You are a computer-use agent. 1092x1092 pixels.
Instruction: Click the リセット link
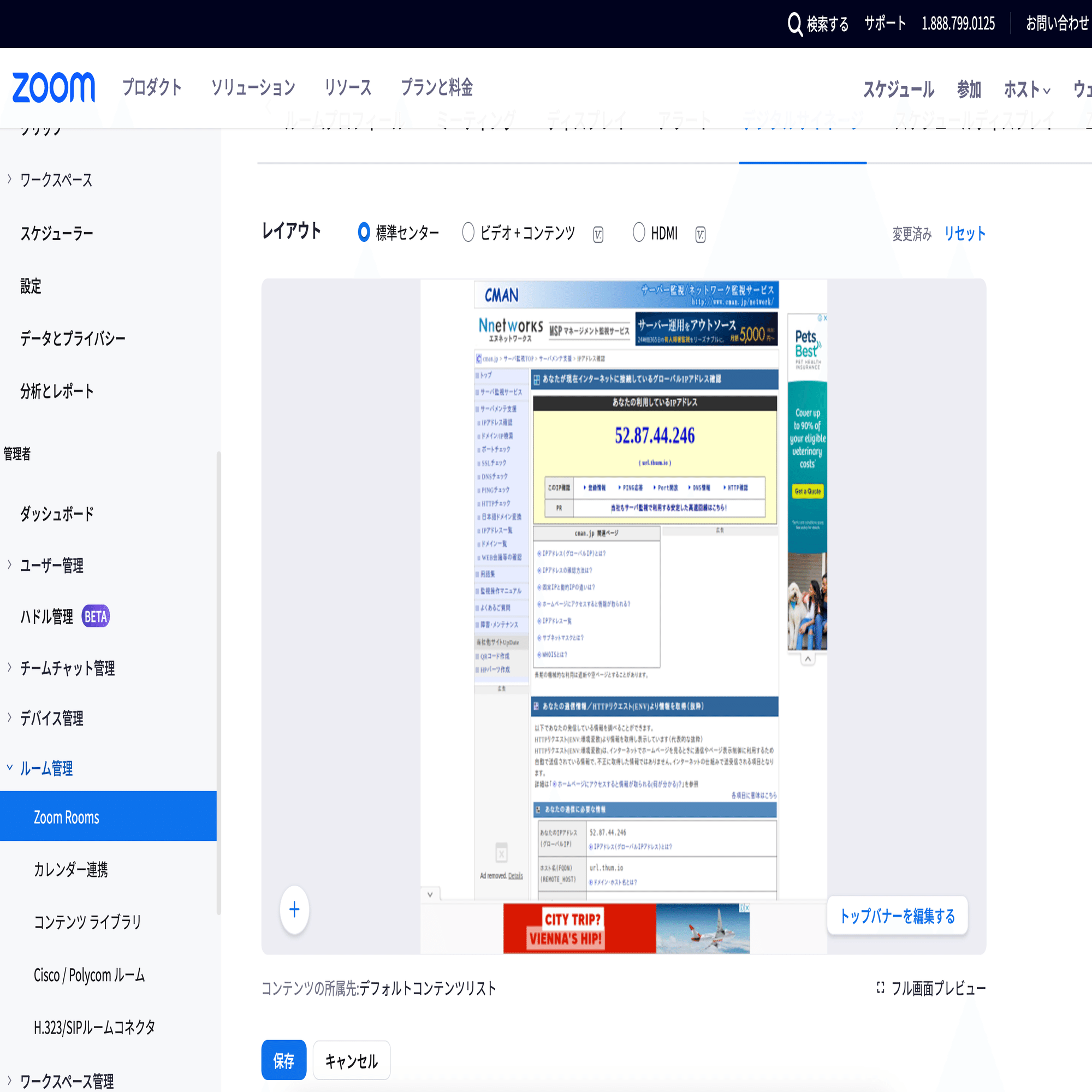[965, 233]
